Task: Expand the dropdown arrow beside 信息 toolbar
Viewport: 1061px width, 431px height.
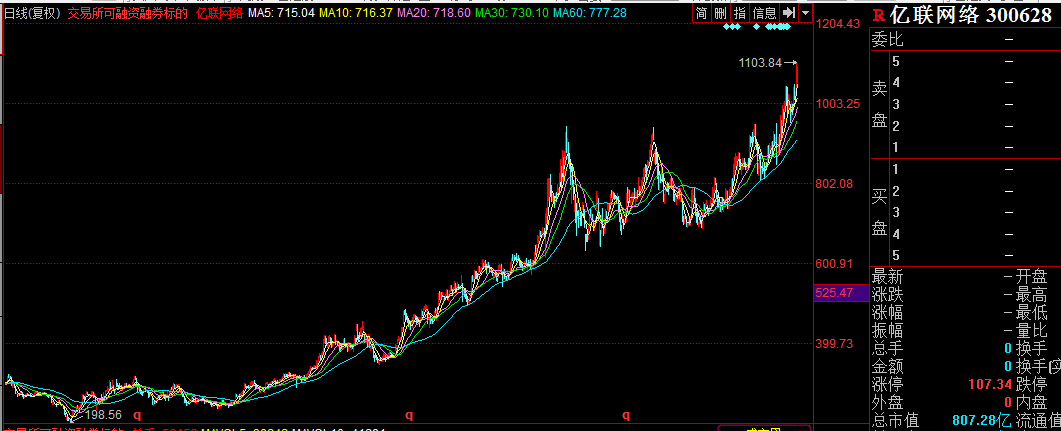Action: pyautogui.click(x=805, y=12)
